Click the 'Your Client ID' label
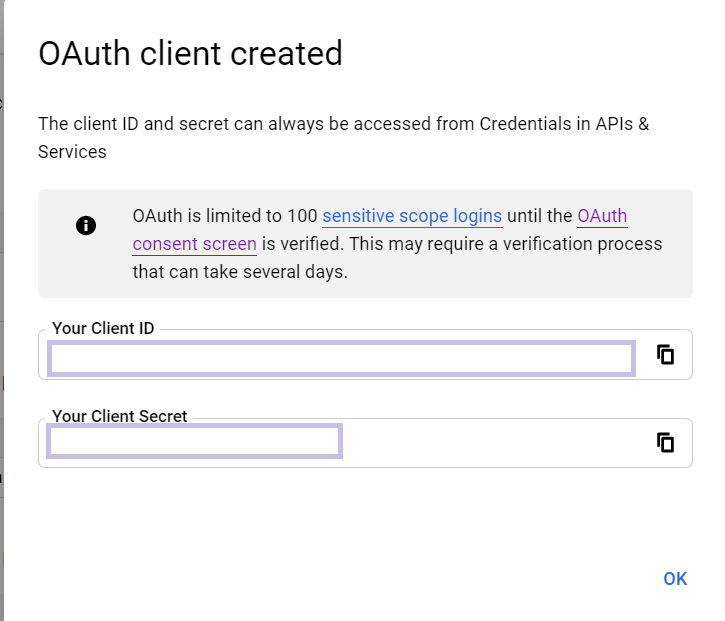 coord(103,328)
